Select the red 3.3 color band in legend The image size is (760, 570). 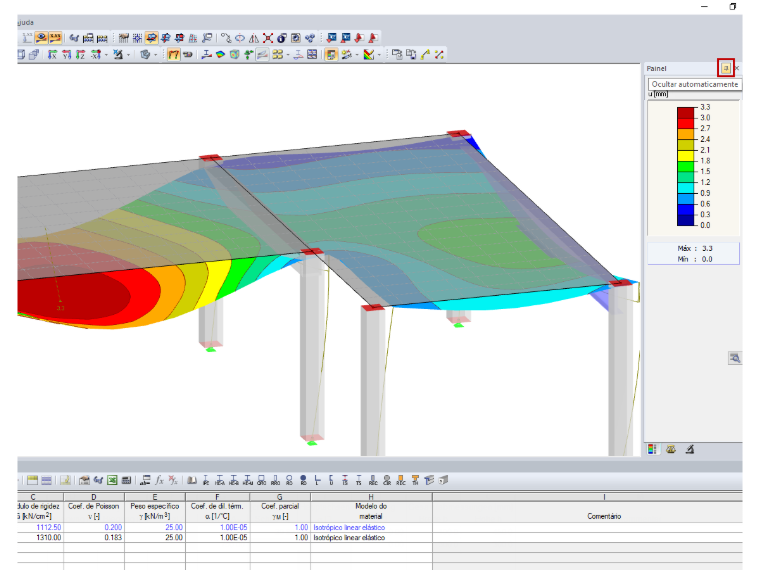(685, 112)
